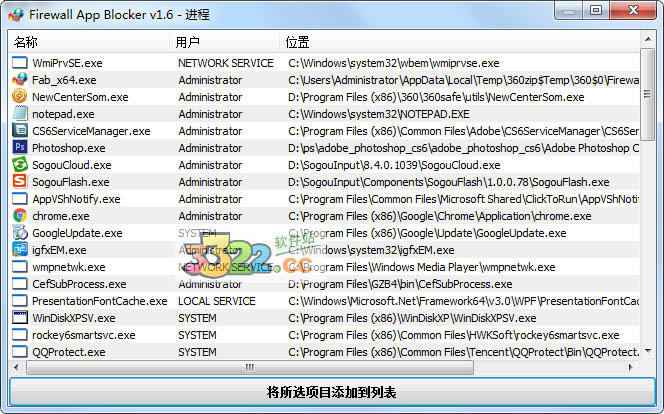The image size is (664, 414).
Task: Click the C:\Windows\system32\NOTEPAD.EXE path
Action: tap(379, 114)
